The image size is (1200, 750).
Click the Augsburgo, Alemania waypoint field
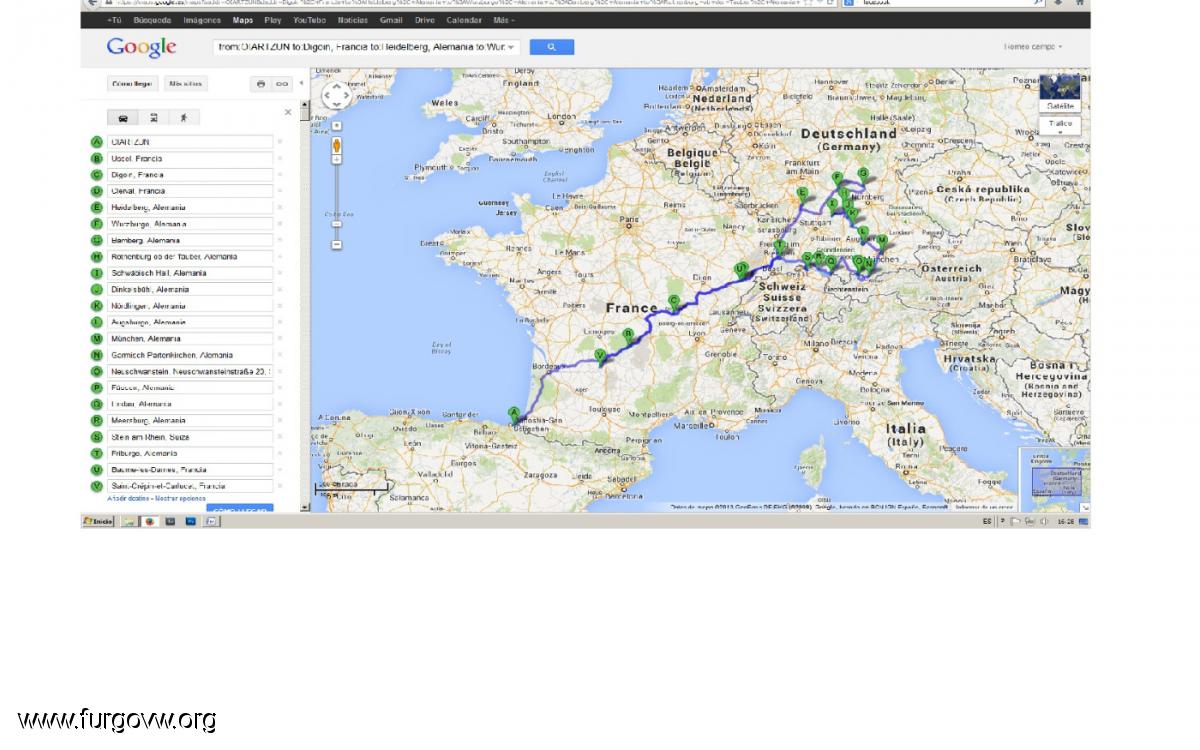[190, 322]
